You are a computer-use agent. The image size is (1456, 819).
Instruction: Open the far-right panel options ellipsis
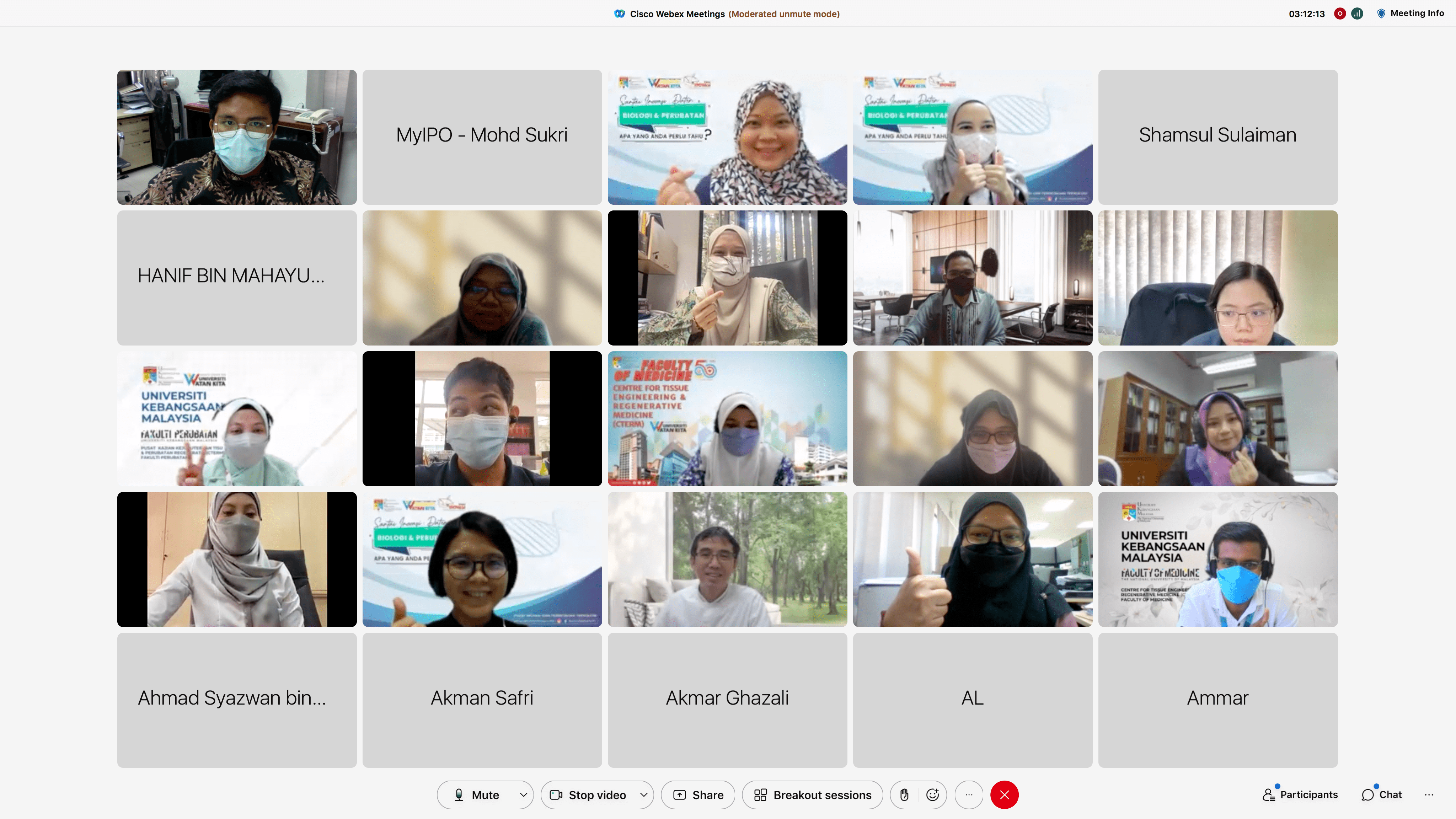pos(1429,795)
